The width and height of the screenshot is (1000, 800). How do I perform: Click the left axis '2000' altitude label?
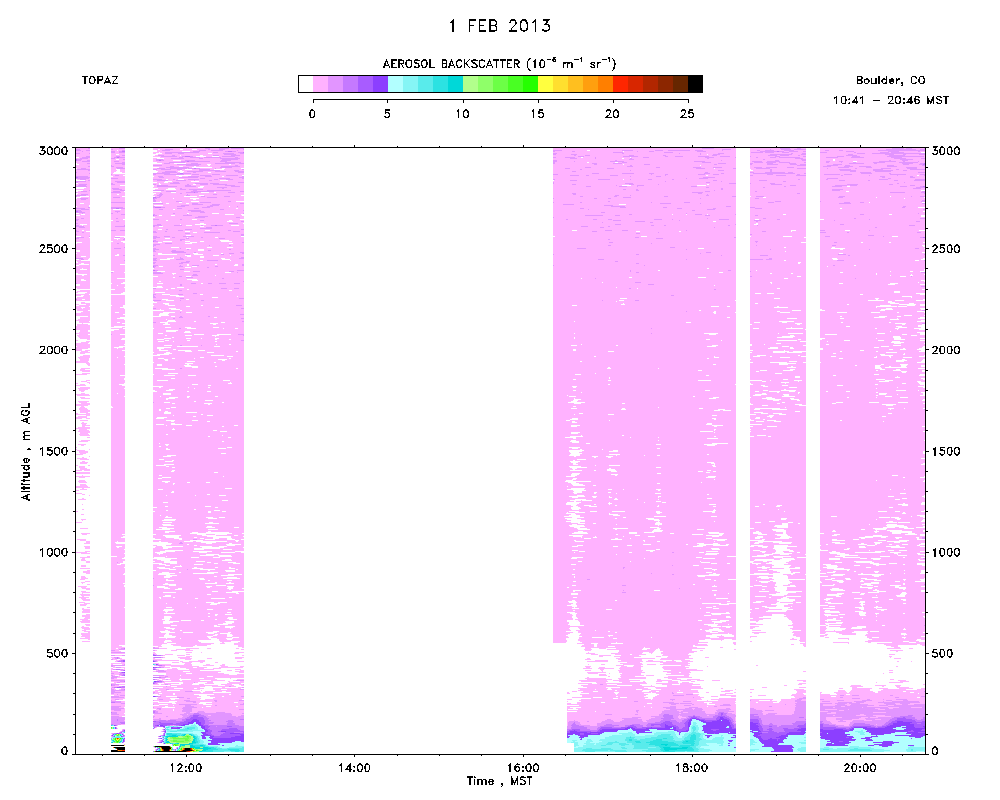[x=54, y=350]
